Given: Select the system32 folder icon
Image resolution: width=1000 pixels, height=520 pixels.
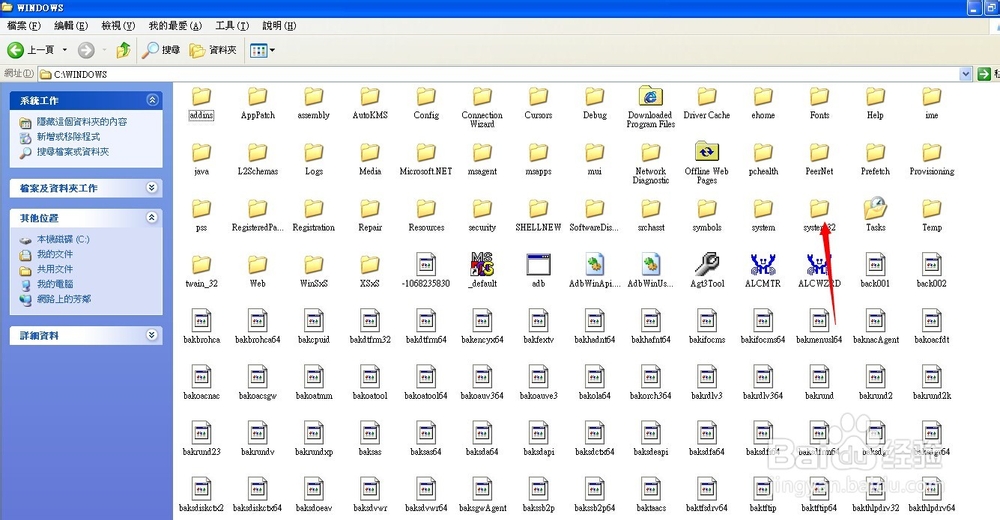Looking at the screenshot, I should coord(819,209).
